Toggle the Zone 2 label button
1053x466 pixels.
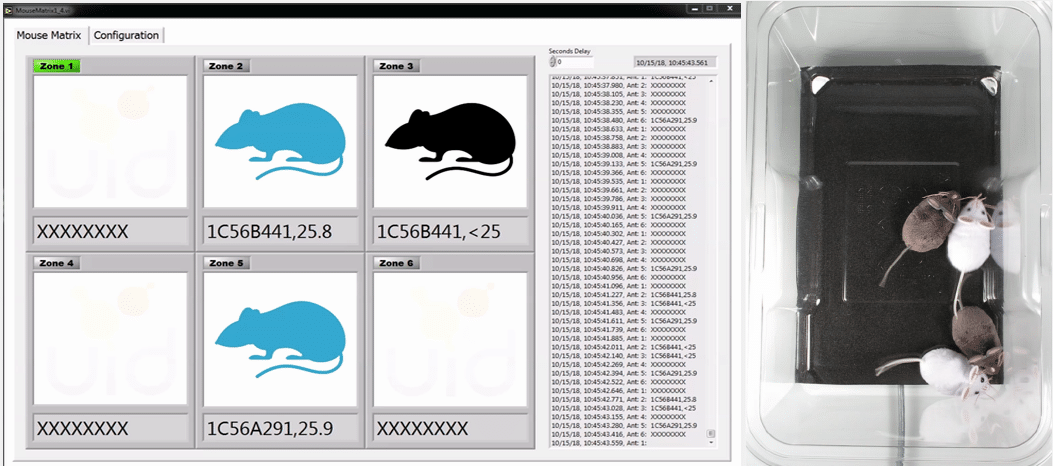coord(226,66)
